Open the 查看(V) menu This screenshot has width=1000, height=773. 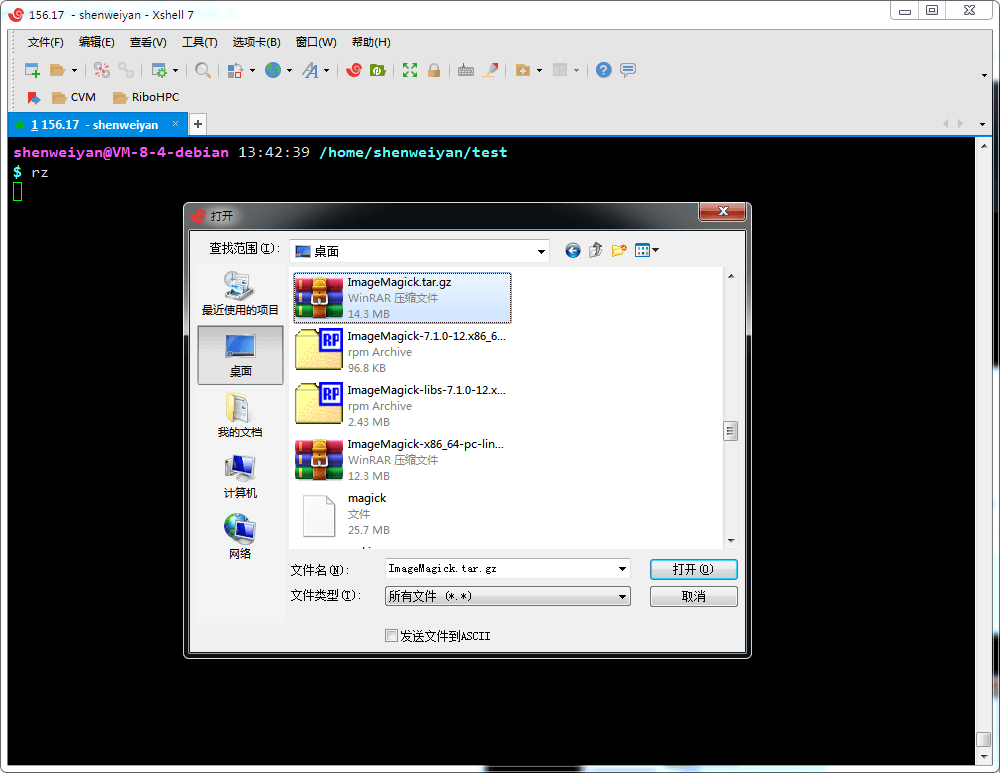pos(148,42)
